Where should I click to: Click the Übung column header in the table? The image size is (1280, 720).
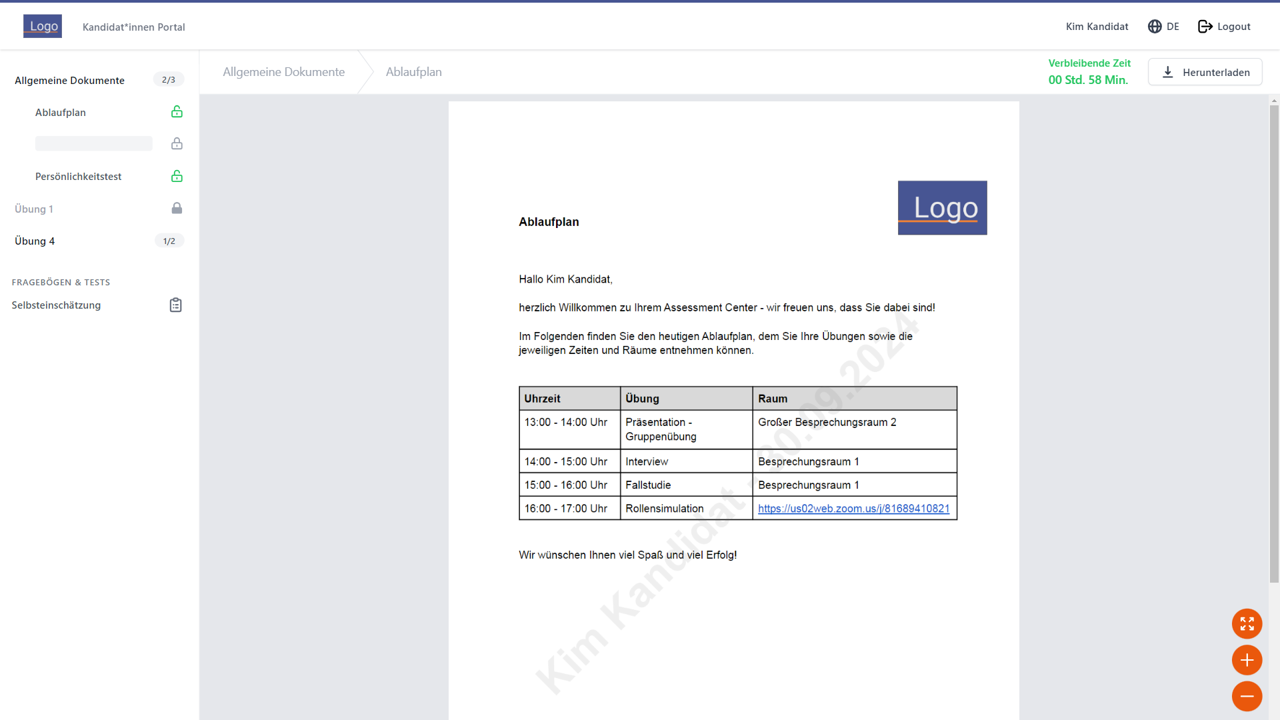click(687, 398)
